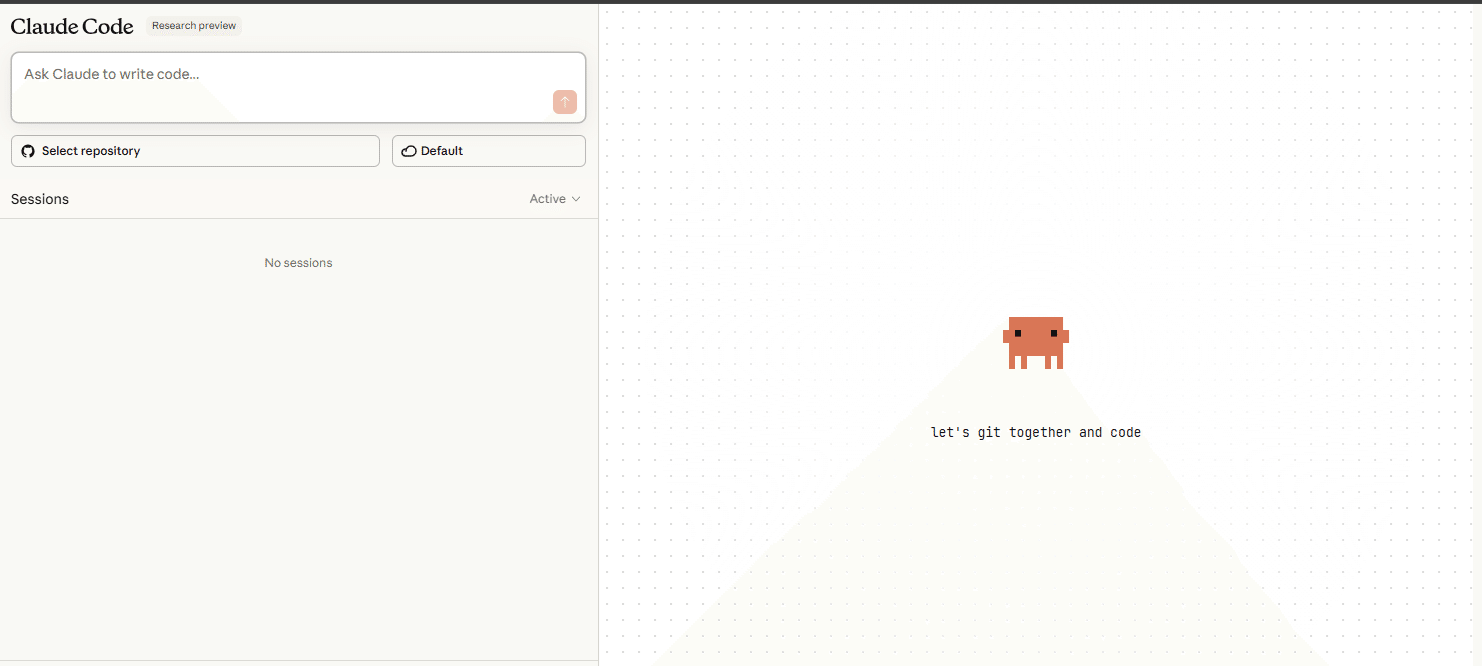The image size is (1482, 666).
Task: Click the send arrow button in prompt box
Action: [x=565, y=102]
